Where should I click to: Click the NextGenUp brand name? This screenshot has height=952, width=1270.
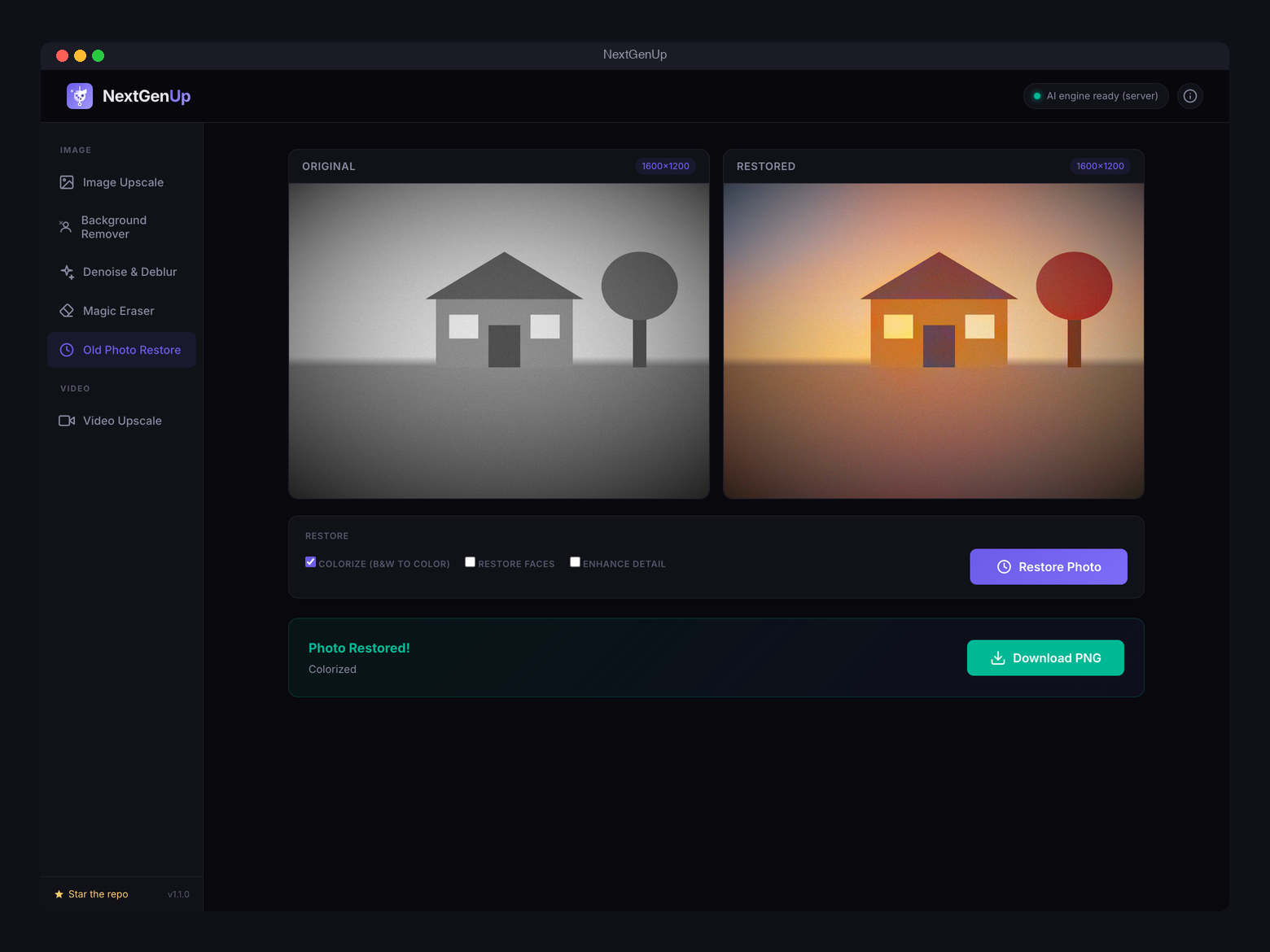tap(147, 96)
